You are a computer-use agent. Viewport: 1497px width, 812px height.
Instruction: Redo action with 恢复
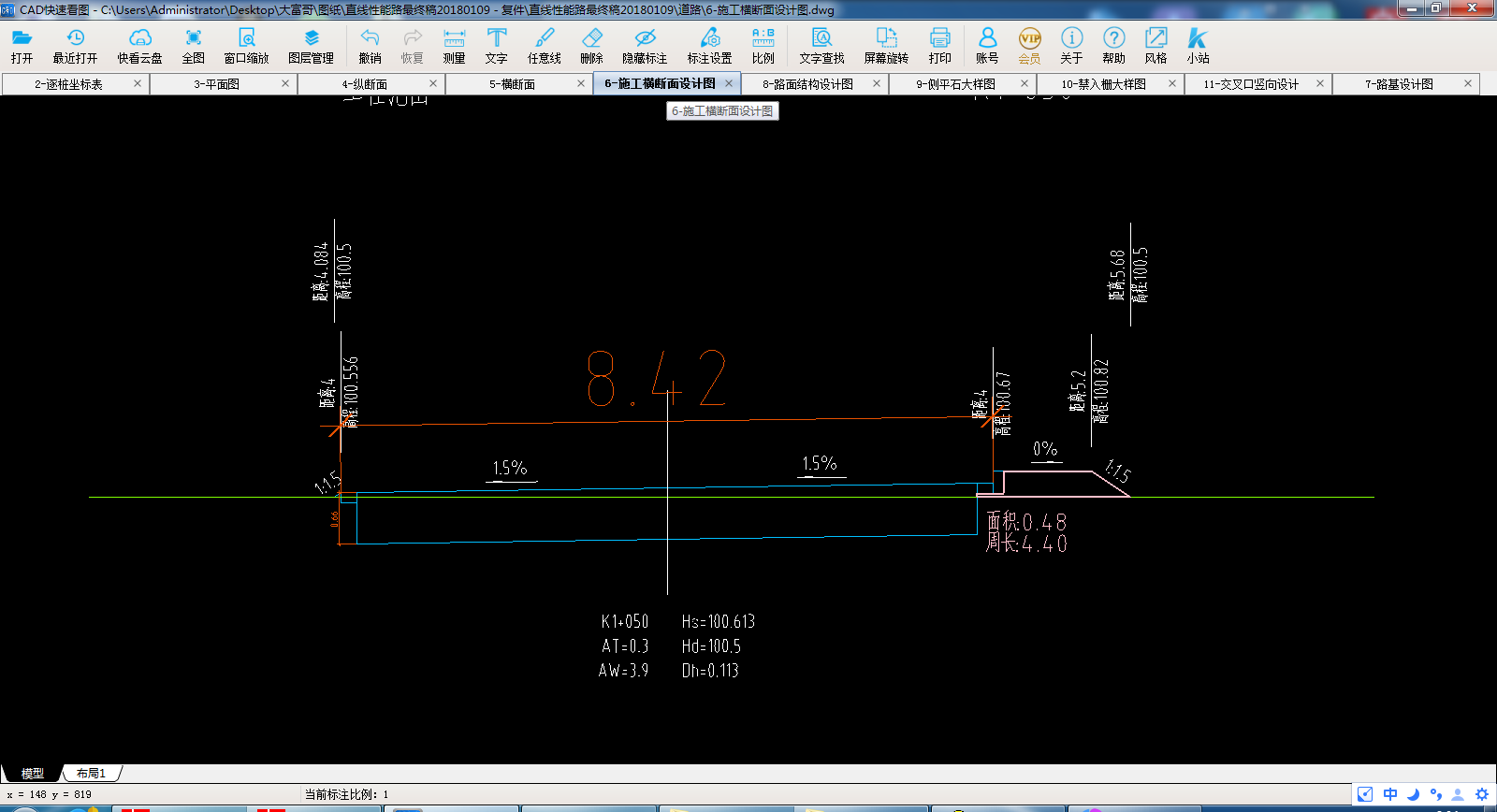(x=412, y=46)
